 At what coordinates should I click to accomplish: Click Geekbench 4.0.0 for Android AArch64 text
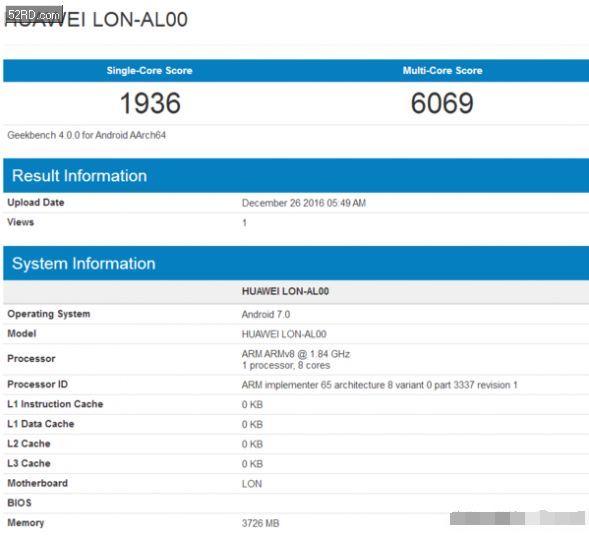pos(86,135)
